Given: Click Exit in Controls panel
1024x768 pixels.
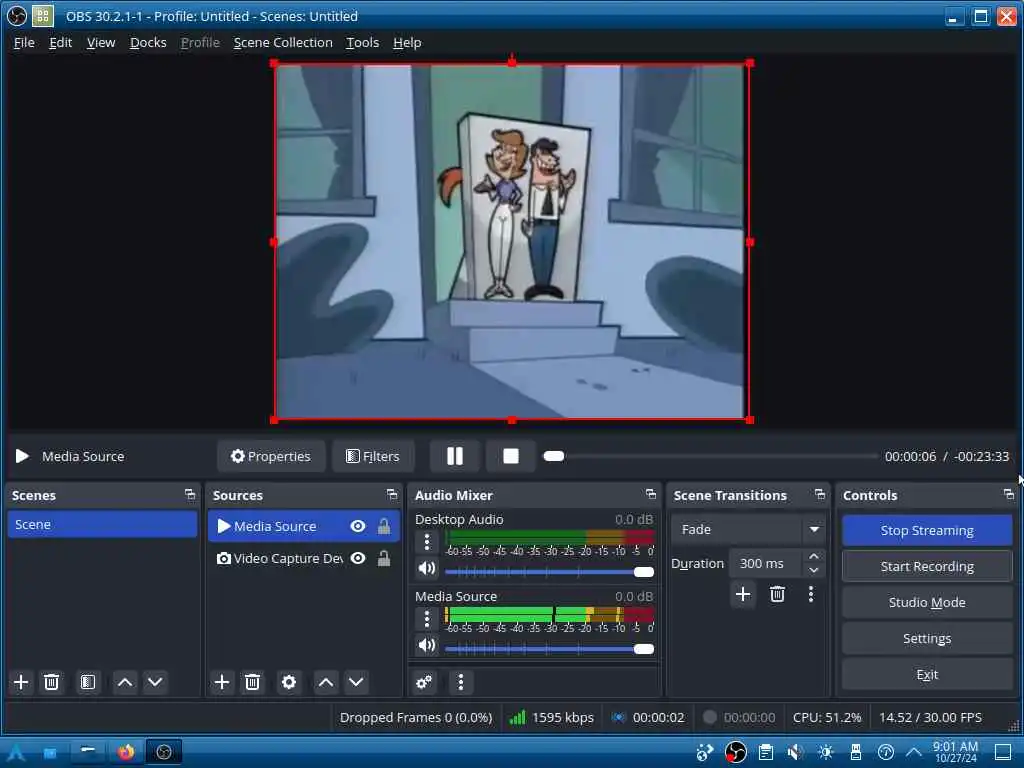Looking at the screenshot, I should [x=927, y=674].
